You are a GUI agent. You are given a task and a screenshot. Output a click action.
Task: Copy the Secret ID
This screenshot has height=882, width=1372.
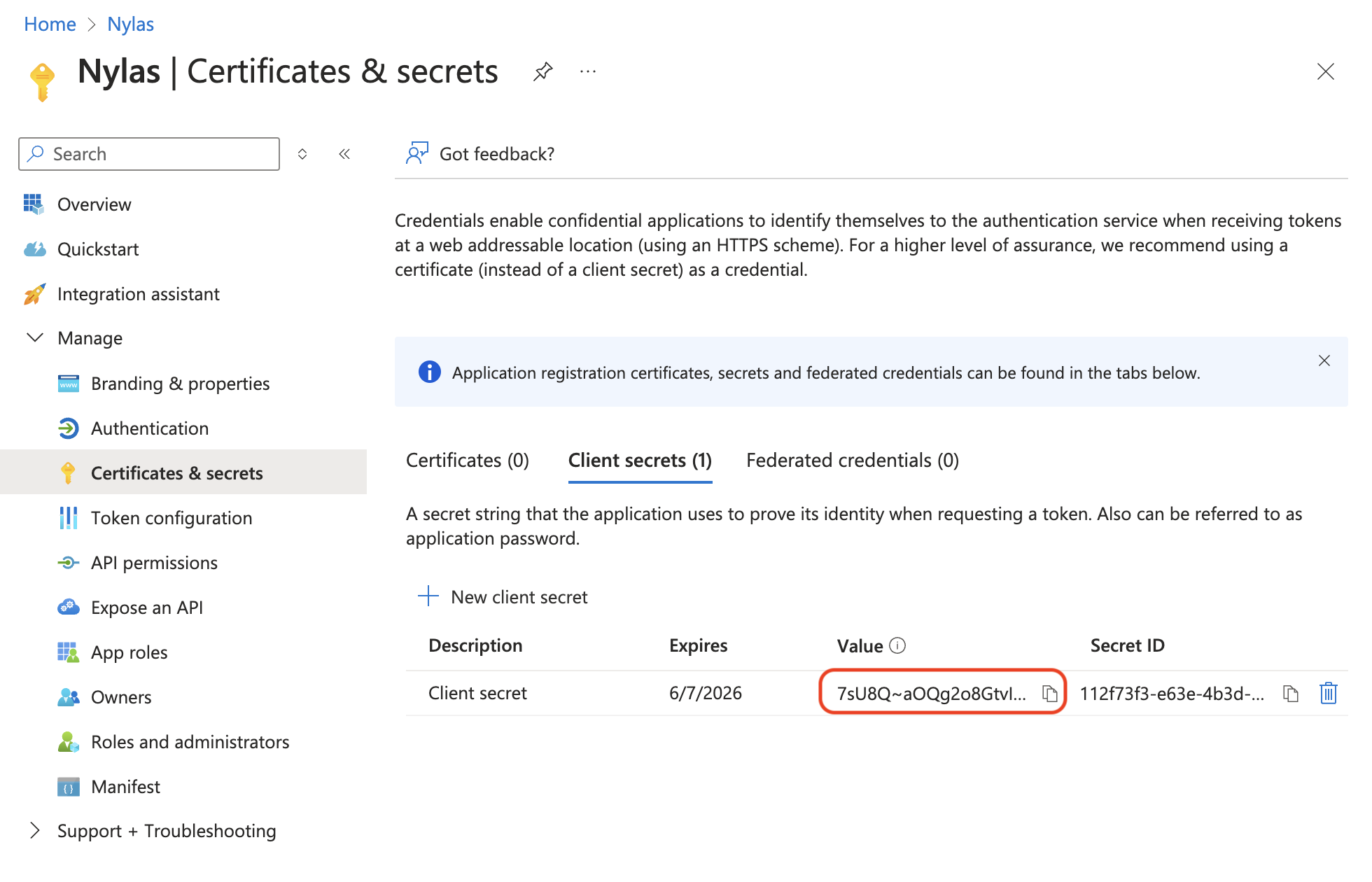coord(1291,694)
